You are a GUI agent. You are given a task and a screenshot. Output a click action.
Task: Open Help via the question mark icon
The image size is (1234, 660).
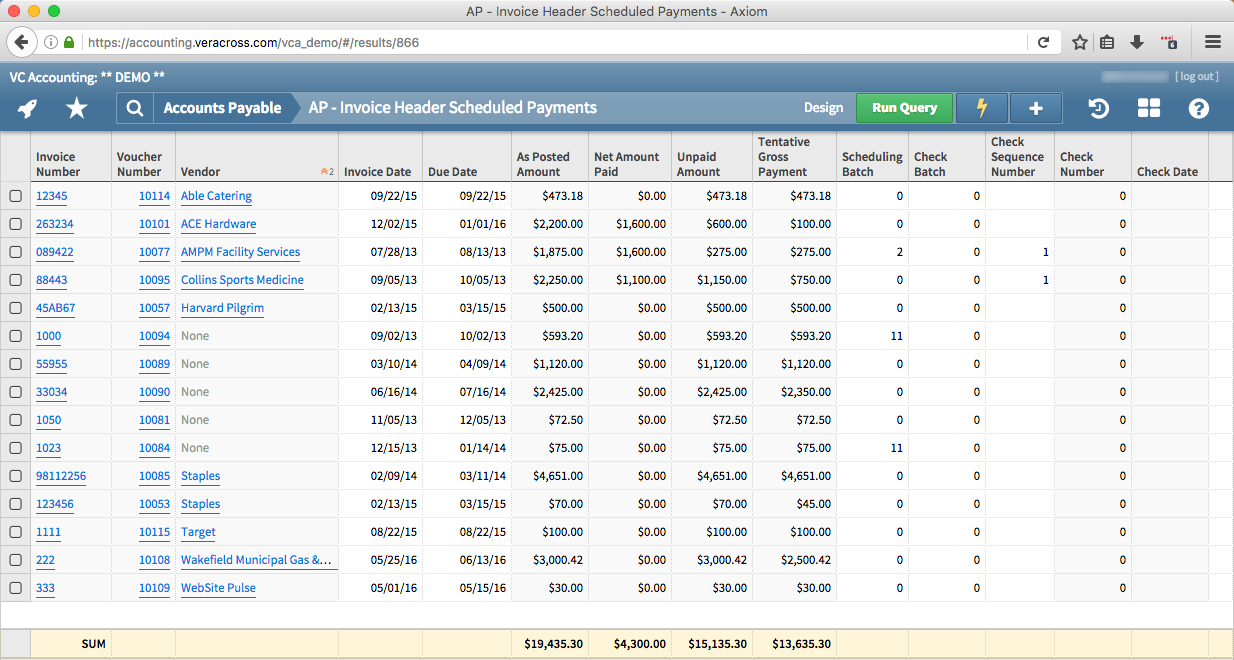[1198, 107]
